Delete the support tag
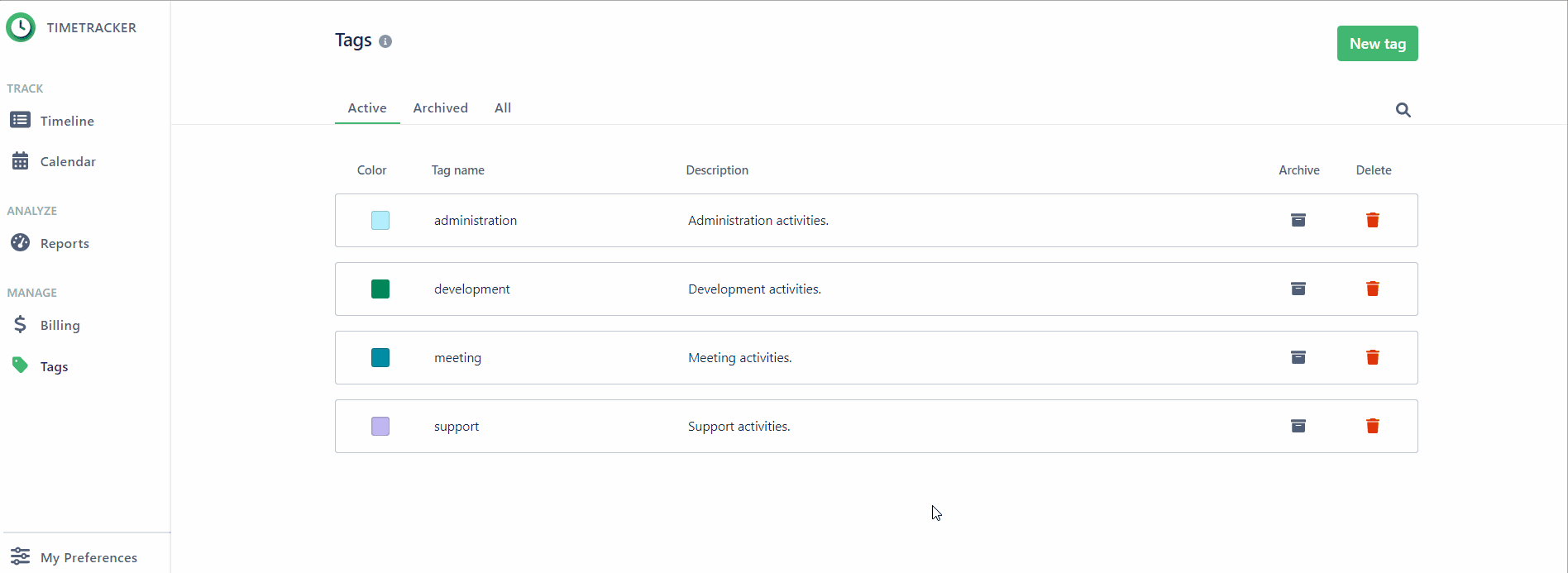 coord(1372,426)
